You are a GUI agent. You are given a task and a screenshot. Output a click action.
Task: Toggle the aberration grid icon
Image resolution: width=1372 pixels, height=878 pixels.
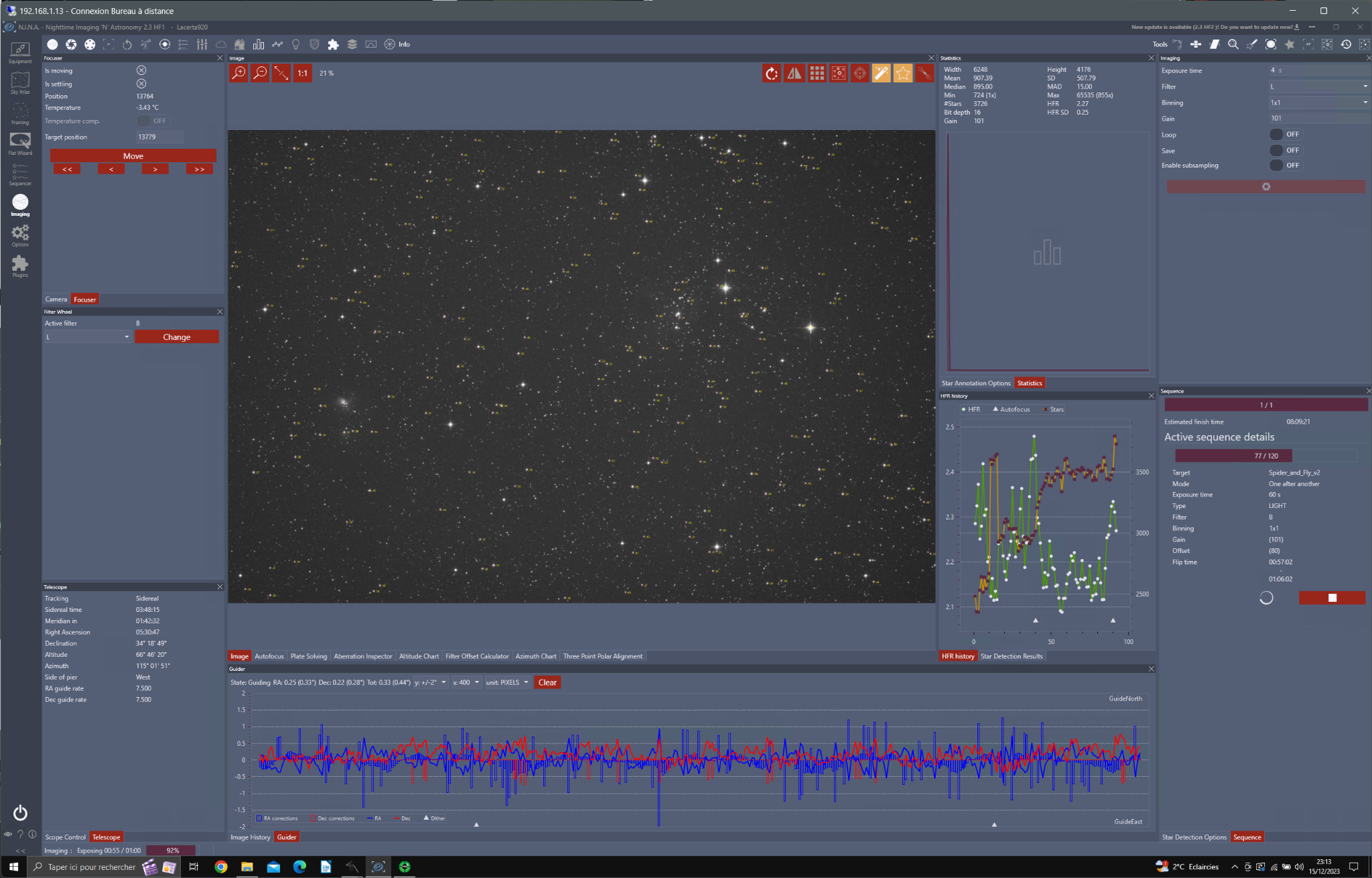(817, 73)
